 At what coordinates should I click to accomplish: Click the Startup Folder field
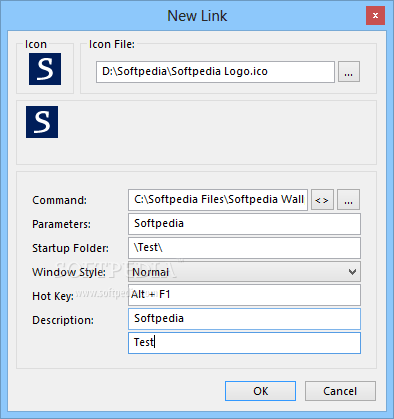pos(244,248)
